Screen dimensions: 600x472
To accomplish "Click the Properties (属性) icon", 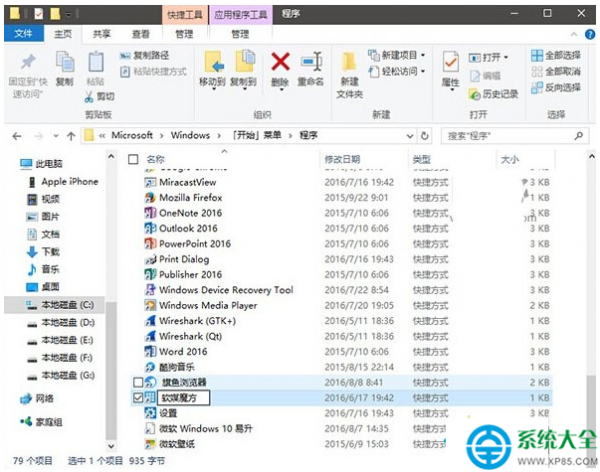I will click(x=450, y=62).
